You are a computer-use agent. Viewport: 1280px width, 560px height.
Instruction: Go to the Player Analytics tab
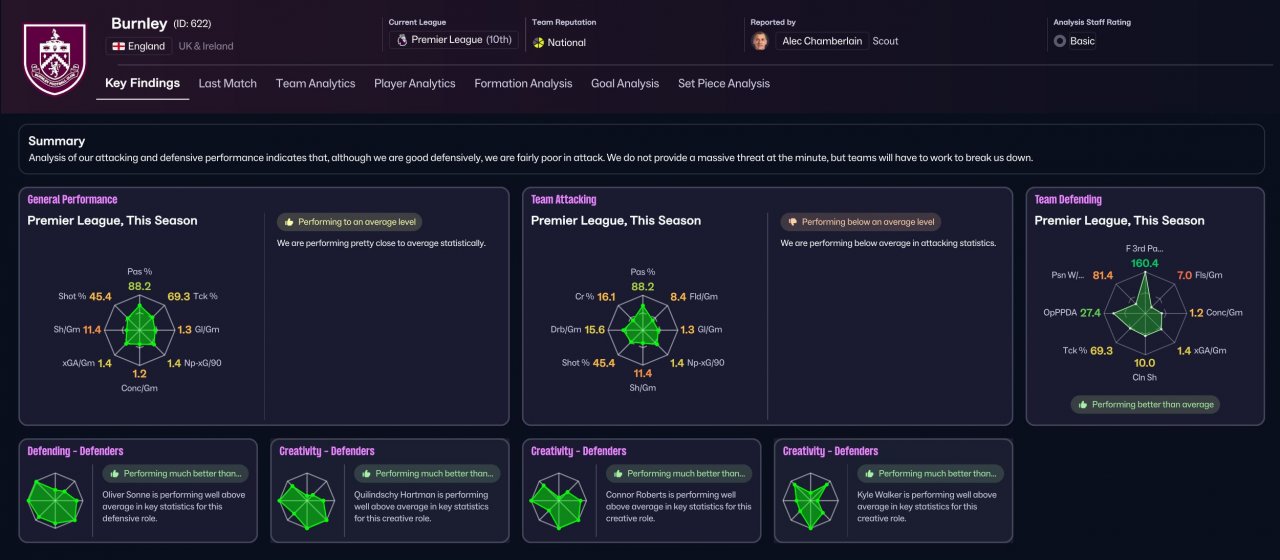click(414, 84)
